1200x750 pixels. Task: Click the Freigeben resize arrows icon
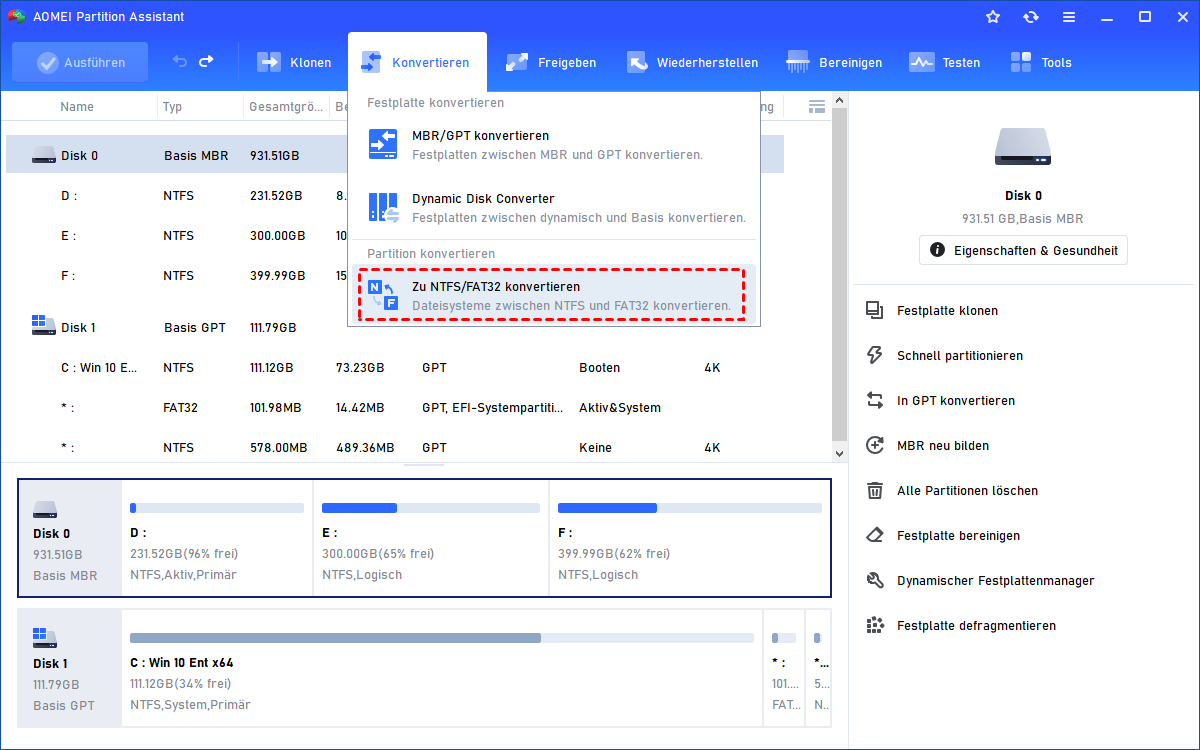pyautogui.click(x=517, y=62)
